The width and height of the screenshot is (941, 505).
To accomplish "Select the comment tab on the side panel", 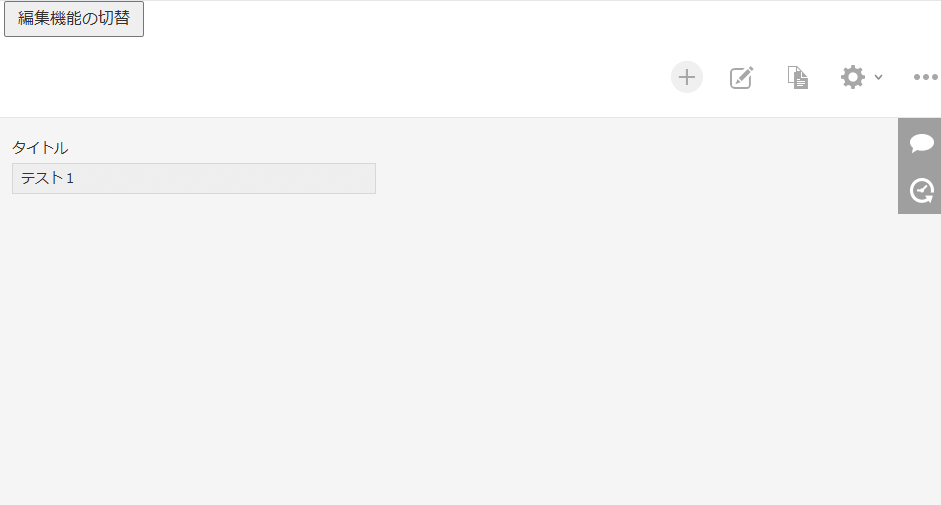I will [x=921, y=143].
